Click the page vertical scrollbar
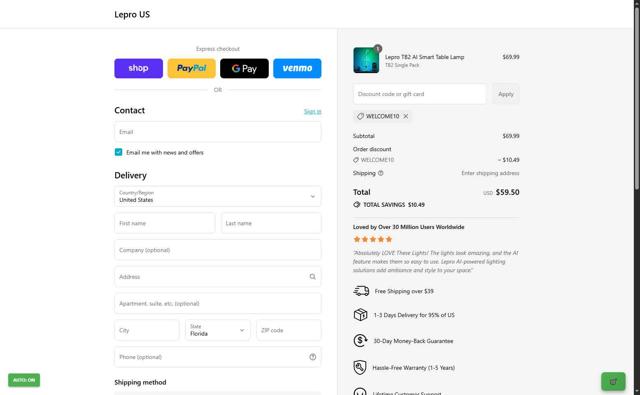Viewport: 640px width, 395px height. [637, 98]
